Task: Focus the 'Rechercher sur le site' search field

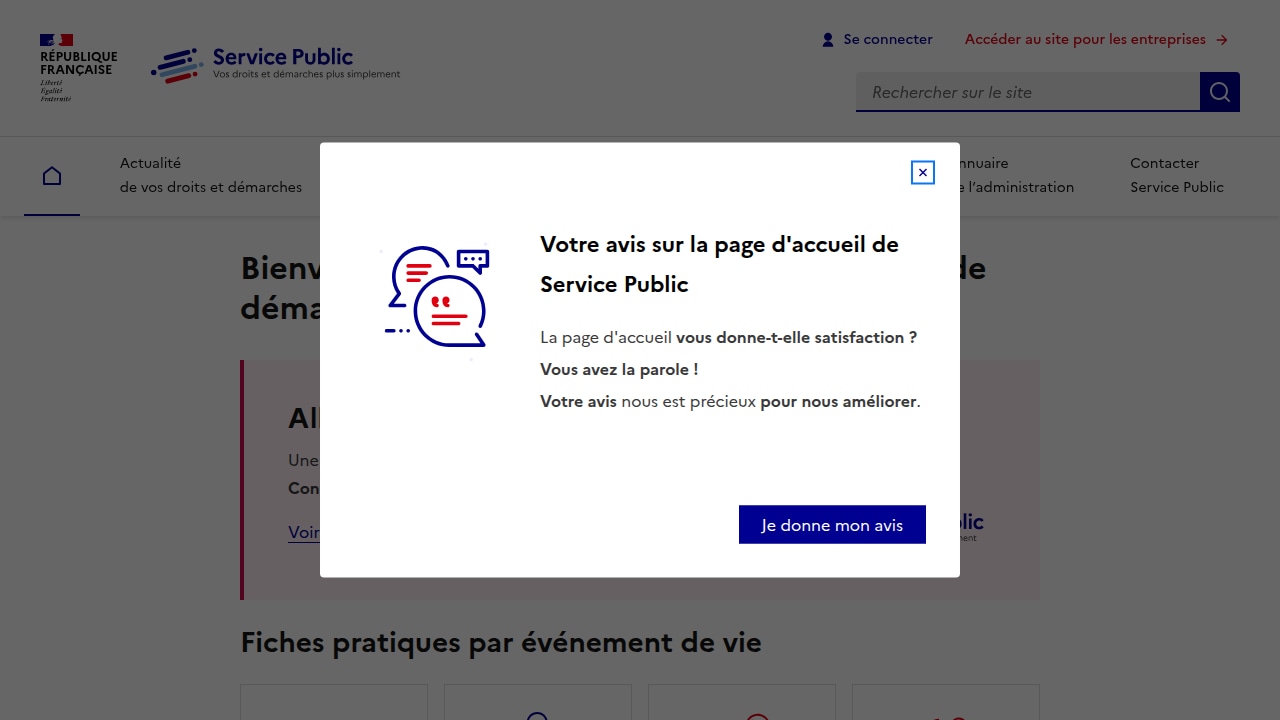Action: [x=1028, y=92]
